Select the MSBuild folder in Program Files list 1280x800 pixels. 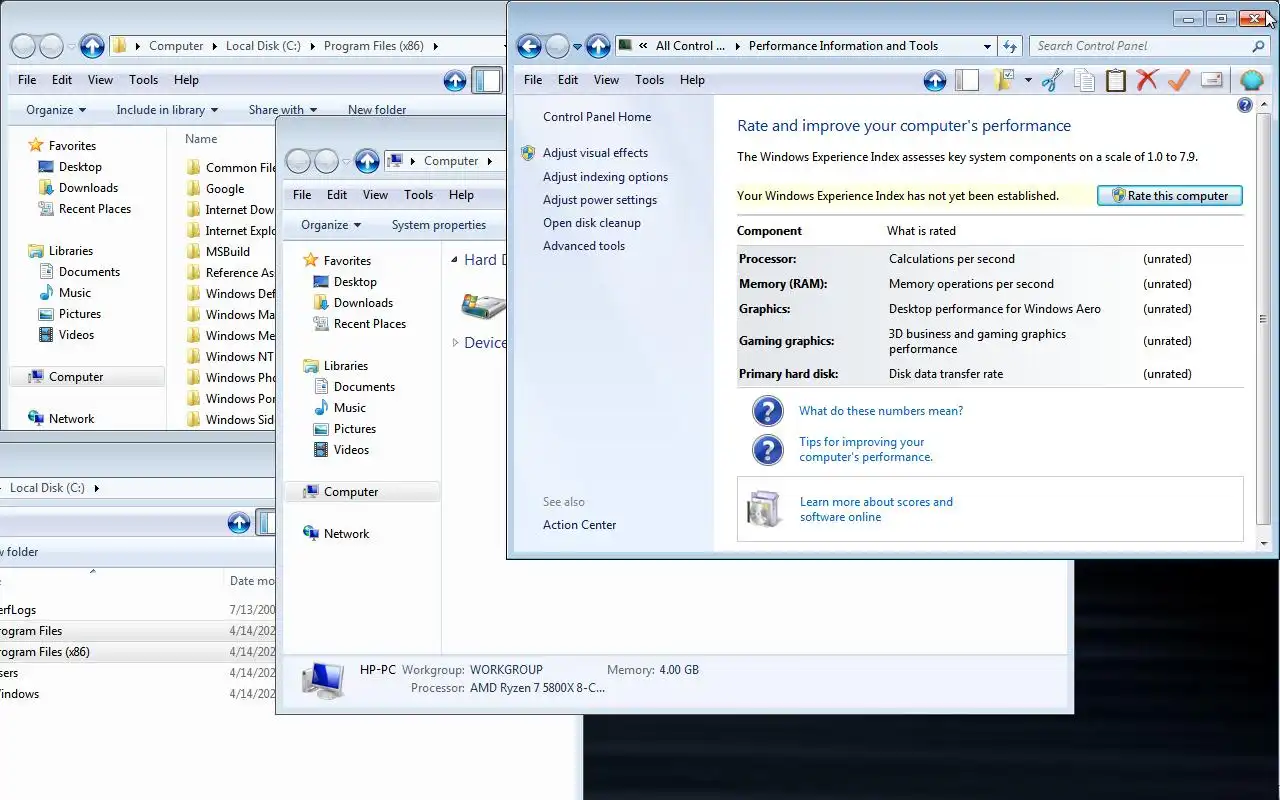point(228,252)
